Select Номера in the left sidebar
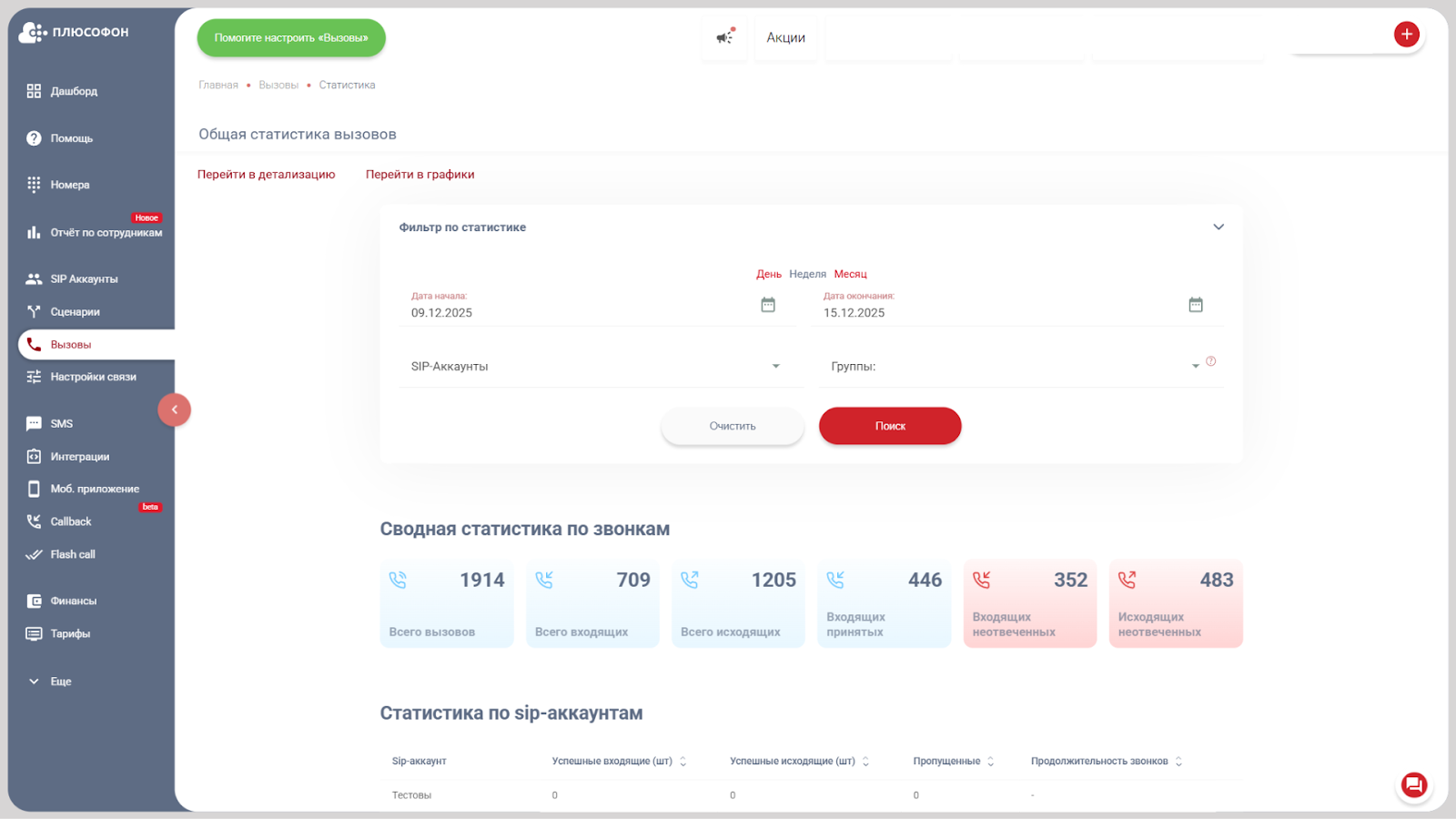 pyautogui.click(x=70, y=184)
